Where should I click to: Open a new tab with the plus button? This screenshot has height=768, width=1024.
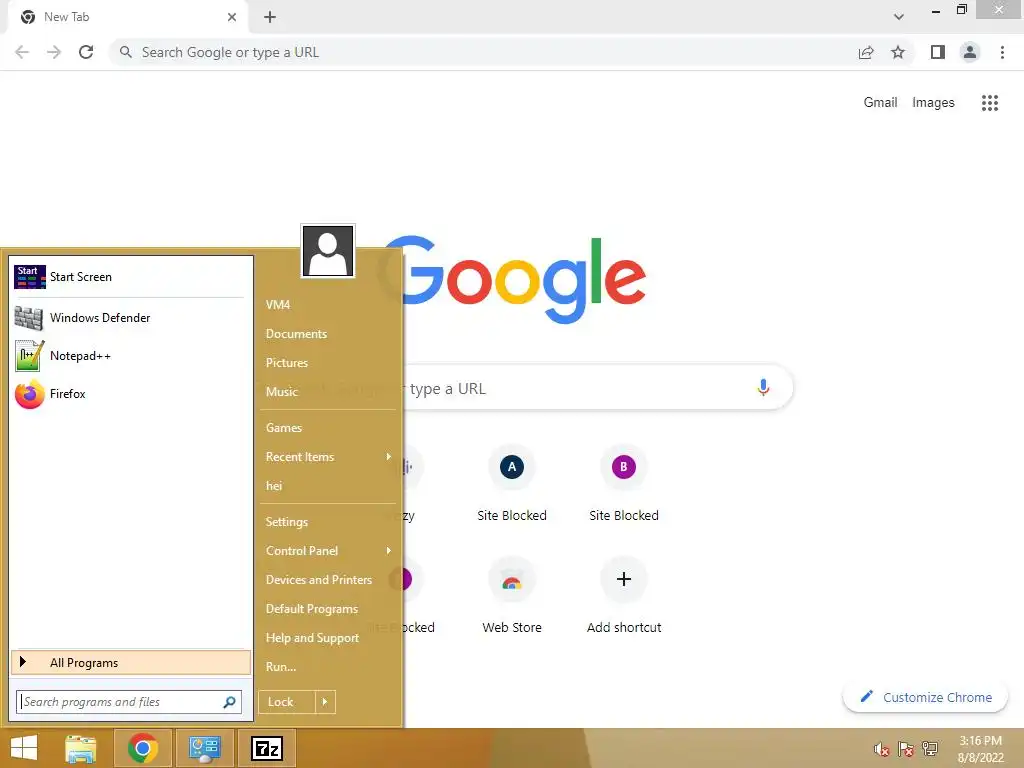pyautogui.click(x=270, y=17)
